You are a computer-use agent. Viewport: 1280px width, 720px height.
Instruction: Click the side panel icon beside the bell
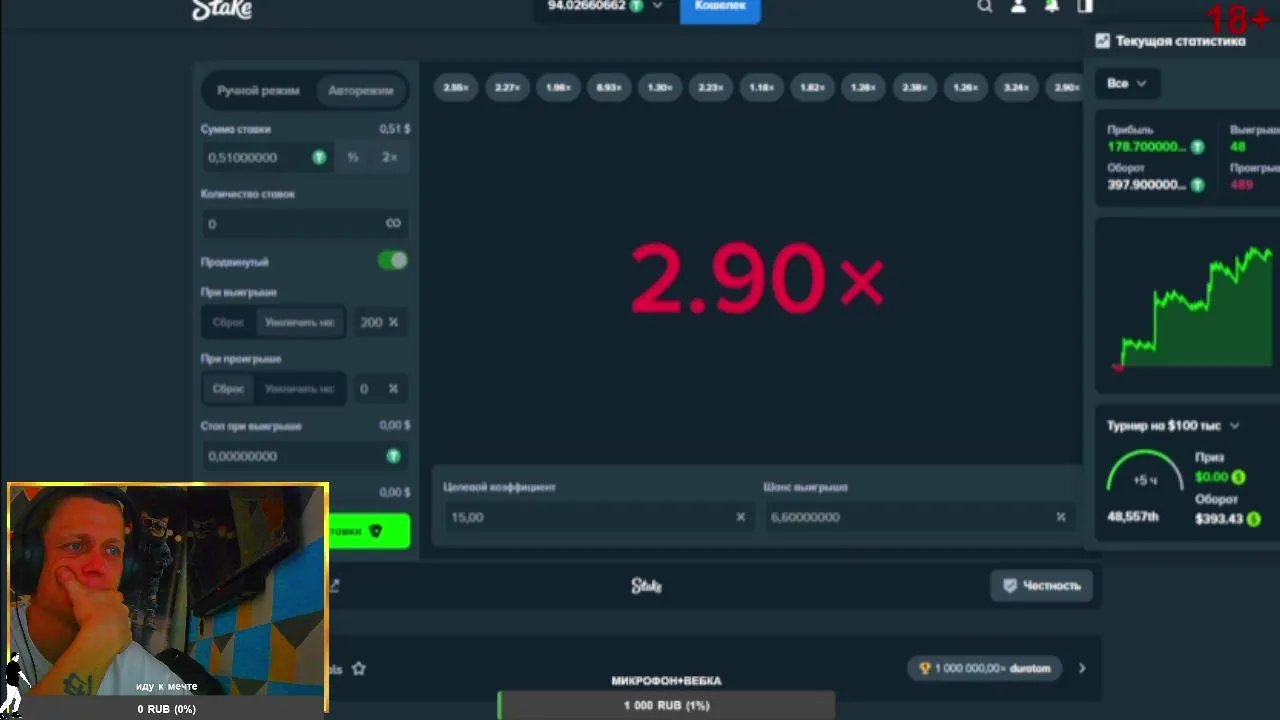click(x=1085, y=6)
